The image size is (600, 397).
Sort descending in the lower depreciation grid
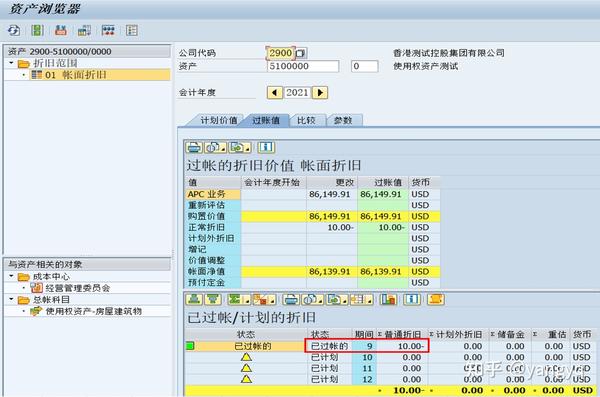click(213, 299)
